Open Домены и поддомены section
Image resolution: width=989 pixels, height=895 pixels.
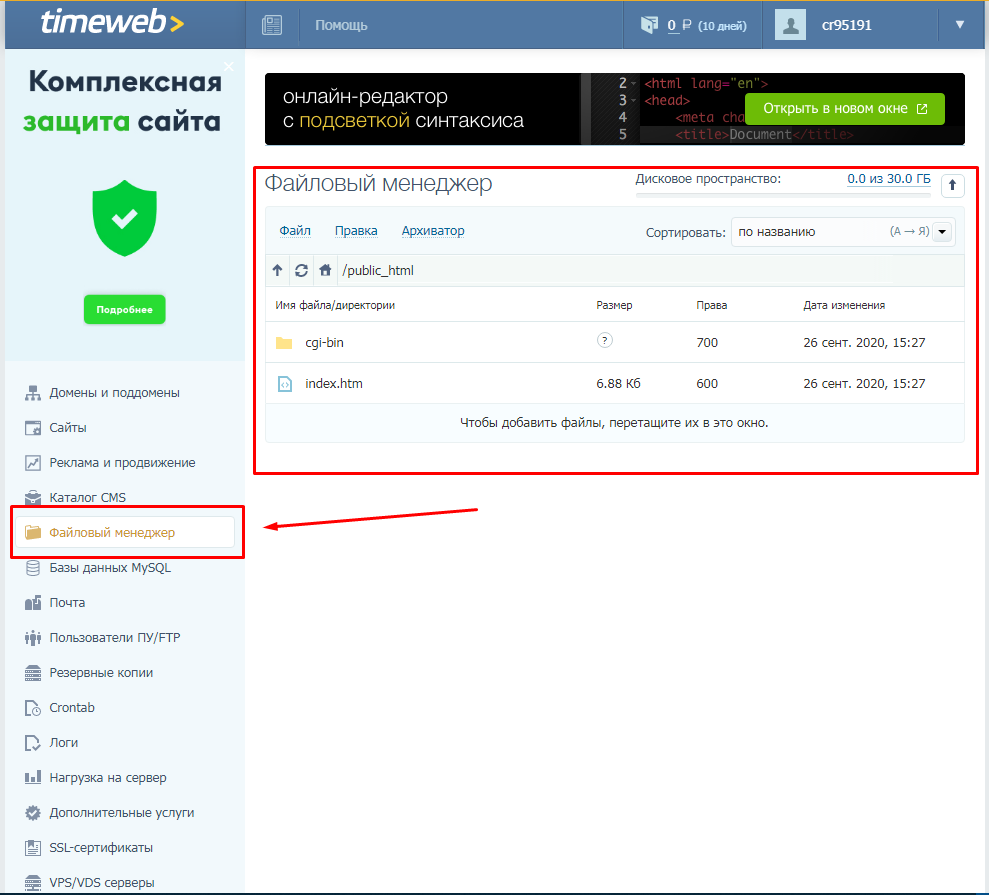tap(114, 393)
